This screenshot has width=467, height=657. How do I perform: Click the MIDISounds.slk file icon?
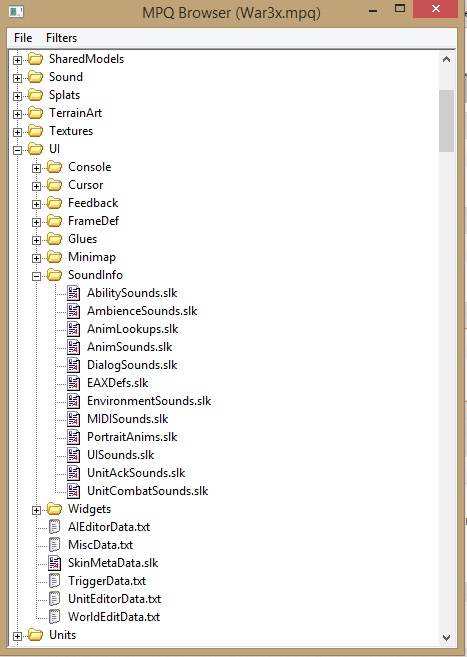click(x=73, y=419)
